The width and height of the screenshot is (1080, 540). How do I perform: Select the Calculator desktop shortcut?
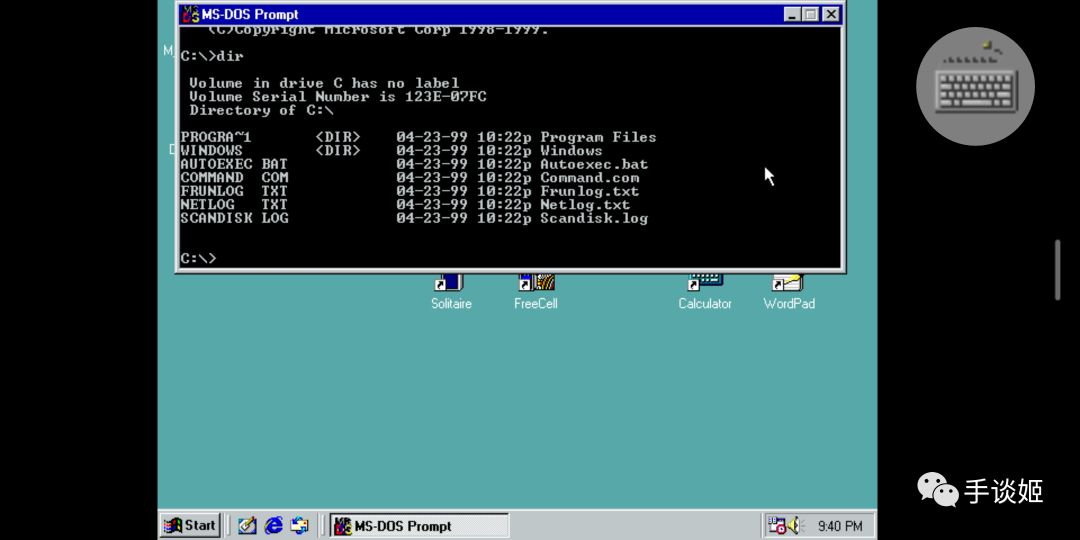(x=705, y=293)
